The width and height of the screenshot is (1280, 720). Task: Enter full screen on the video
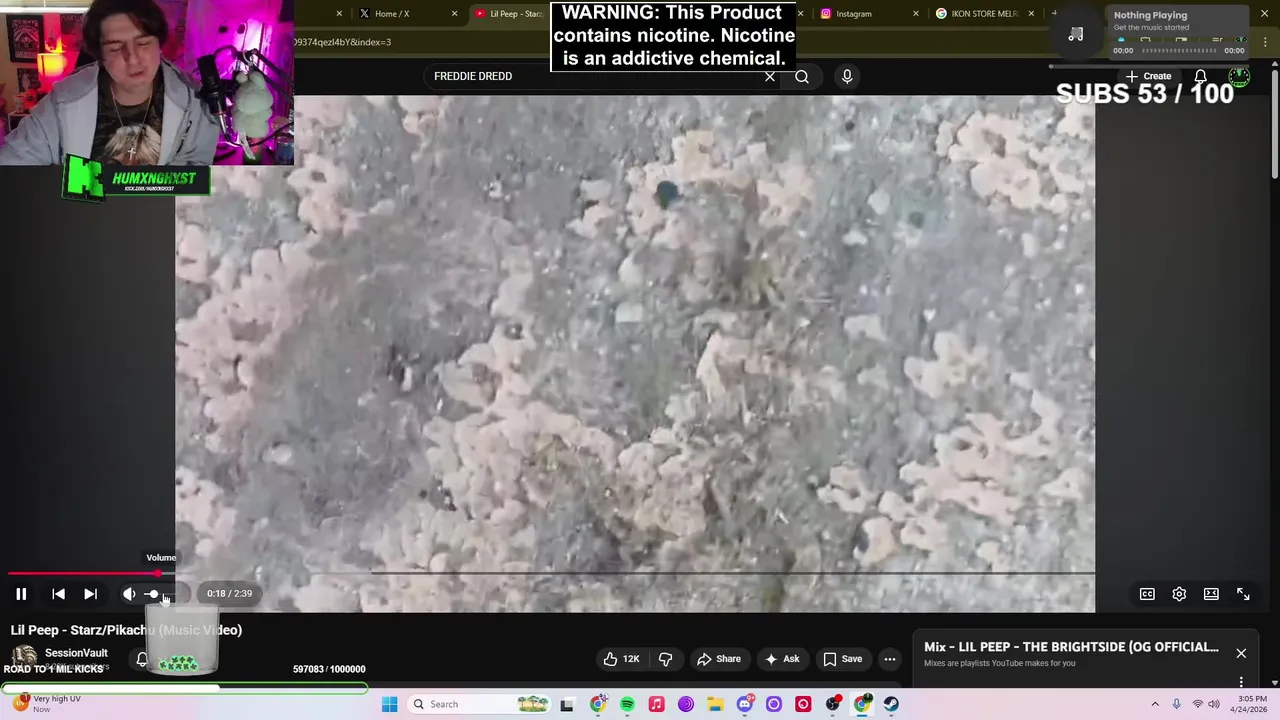(x=1243, y=594)
